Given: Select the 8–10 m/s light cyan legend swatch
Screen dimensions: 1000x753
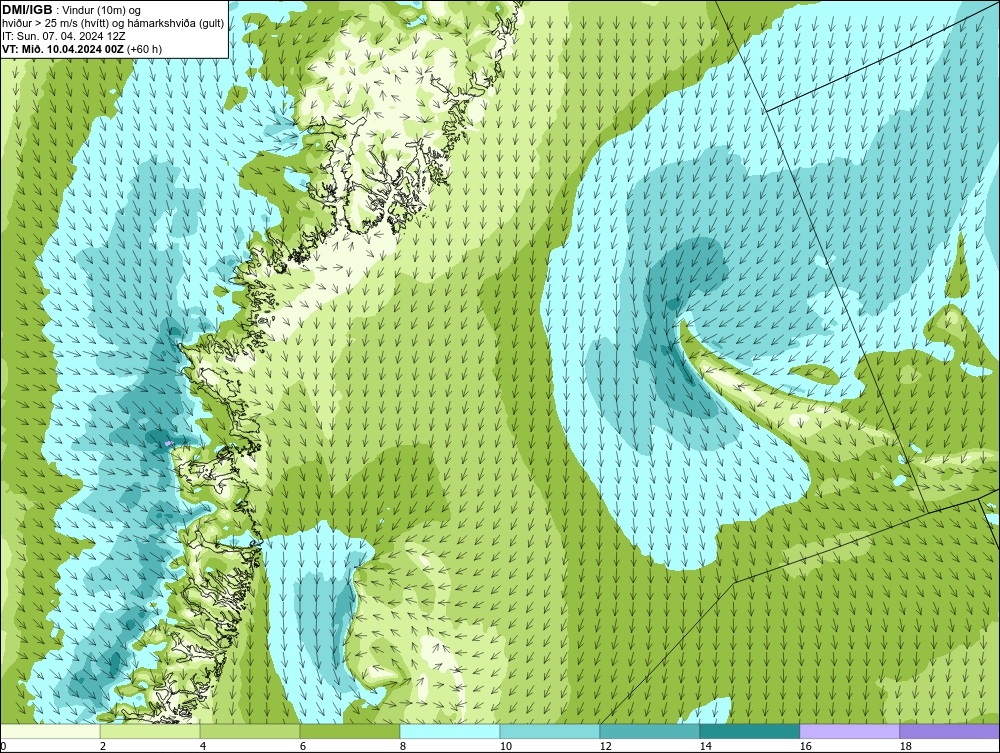Looking at the screenshot, I should click(450, 731).
